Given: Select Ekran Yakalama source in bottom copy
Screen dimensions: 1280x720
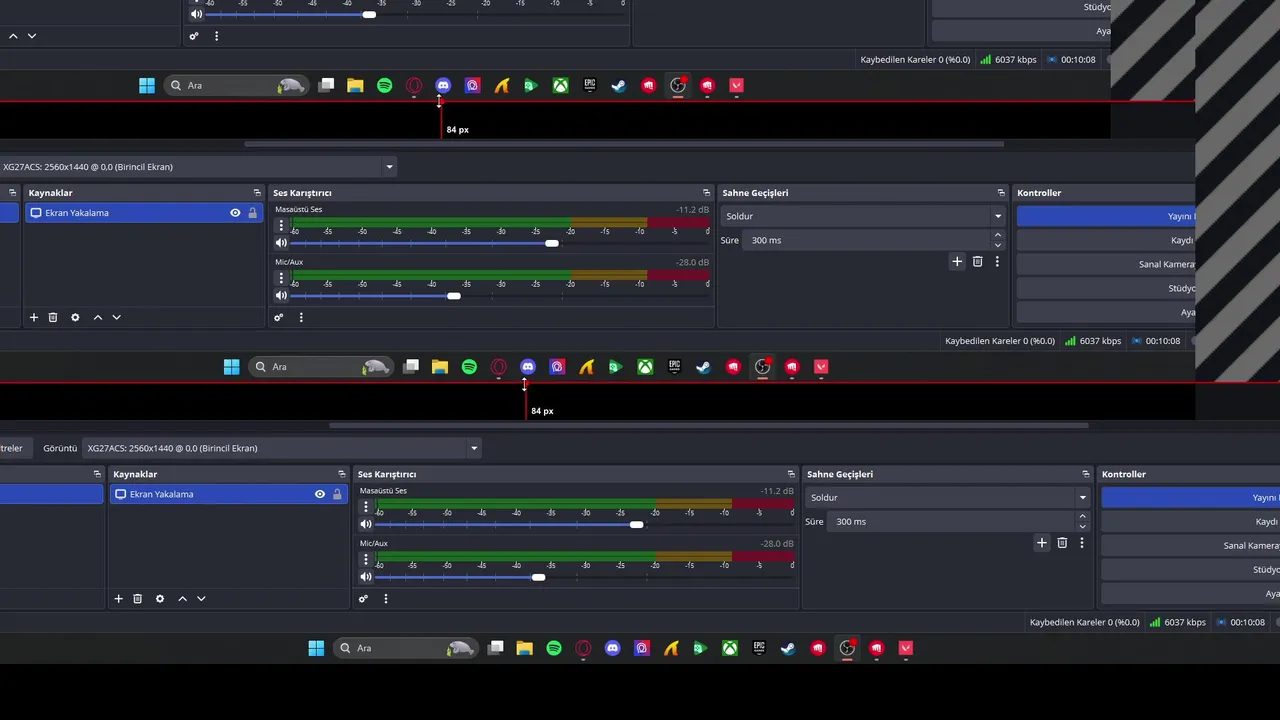Looking at the screenshot, I should [x=229, y=494].
